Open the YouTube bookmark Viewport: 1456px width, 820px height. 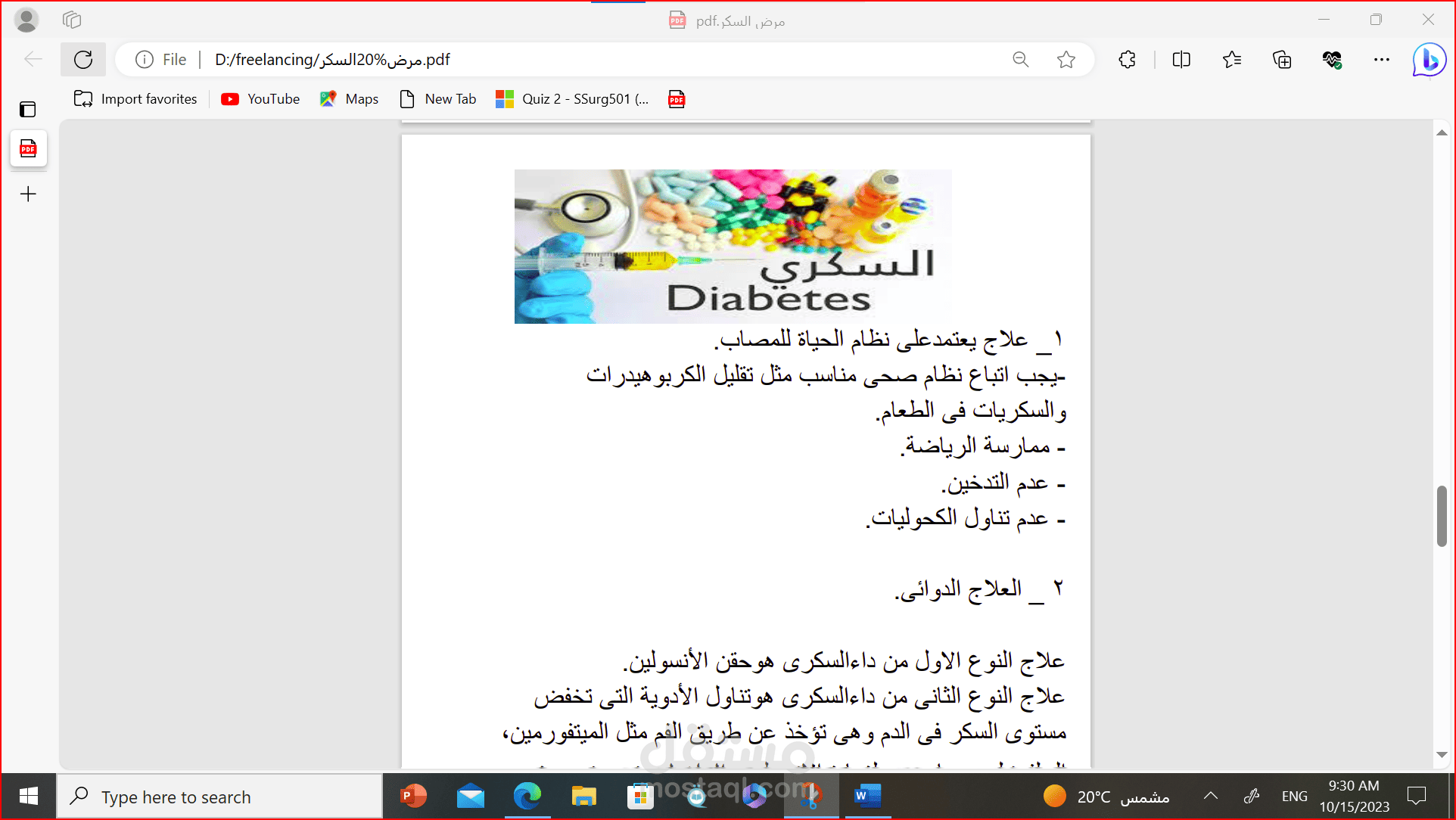[260, 99]
